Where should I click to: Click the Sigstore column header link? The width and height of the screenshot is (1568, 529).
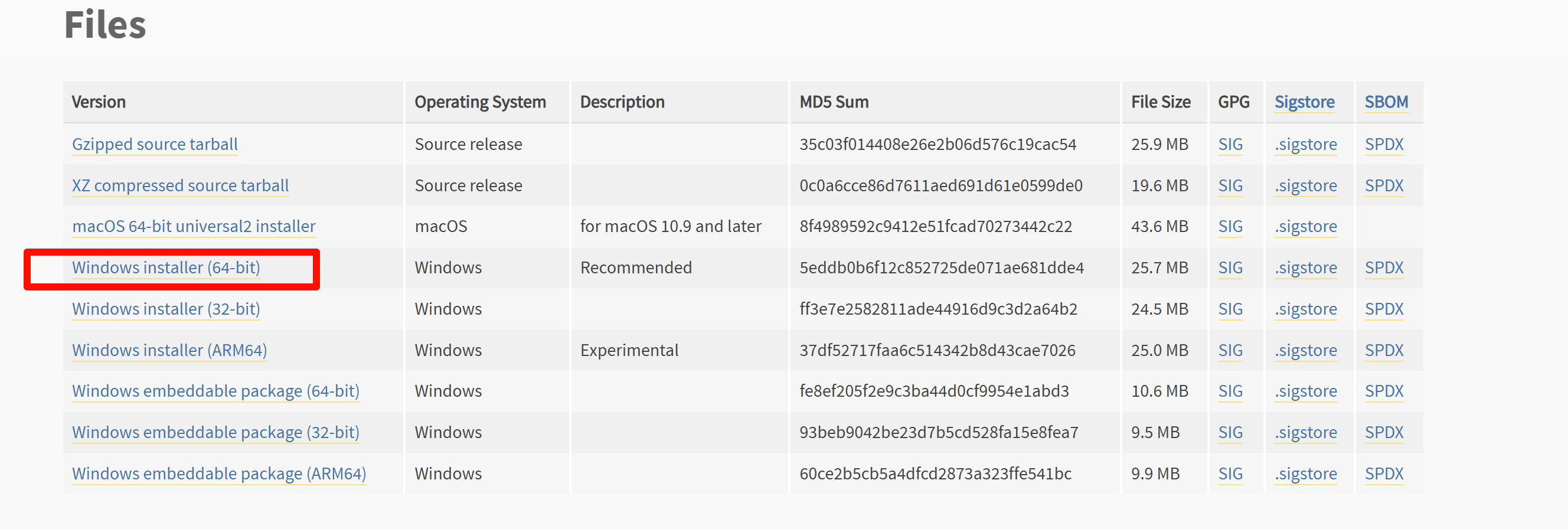(1305, 102)
